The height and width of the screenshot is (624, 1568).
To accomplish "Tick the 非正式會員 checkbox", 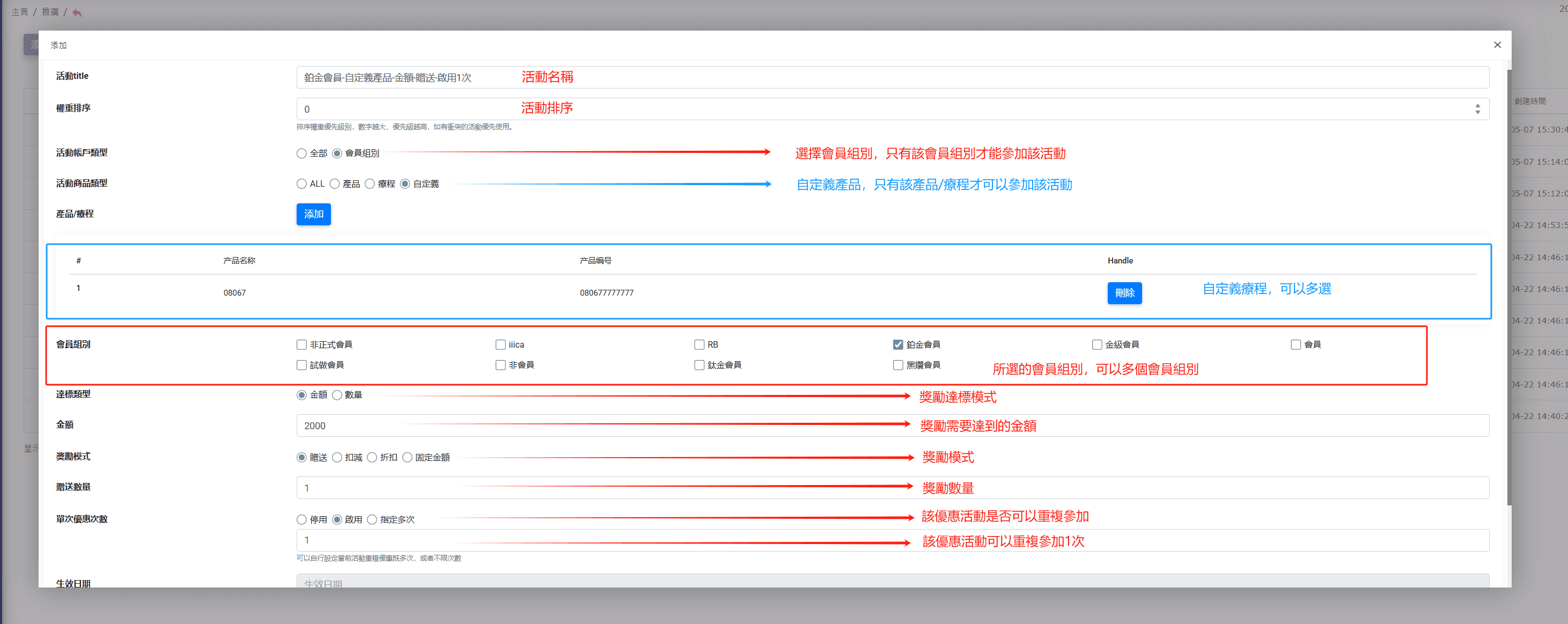I will [x=301, y=344].
